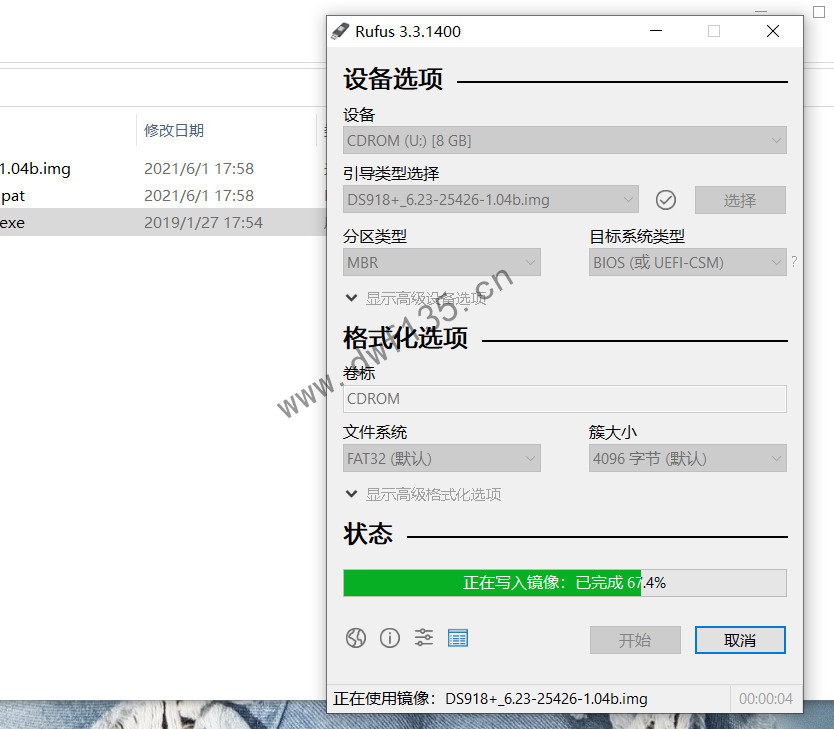Click the image writing progress bar
834x729 pixels.
tap(565, 583)
